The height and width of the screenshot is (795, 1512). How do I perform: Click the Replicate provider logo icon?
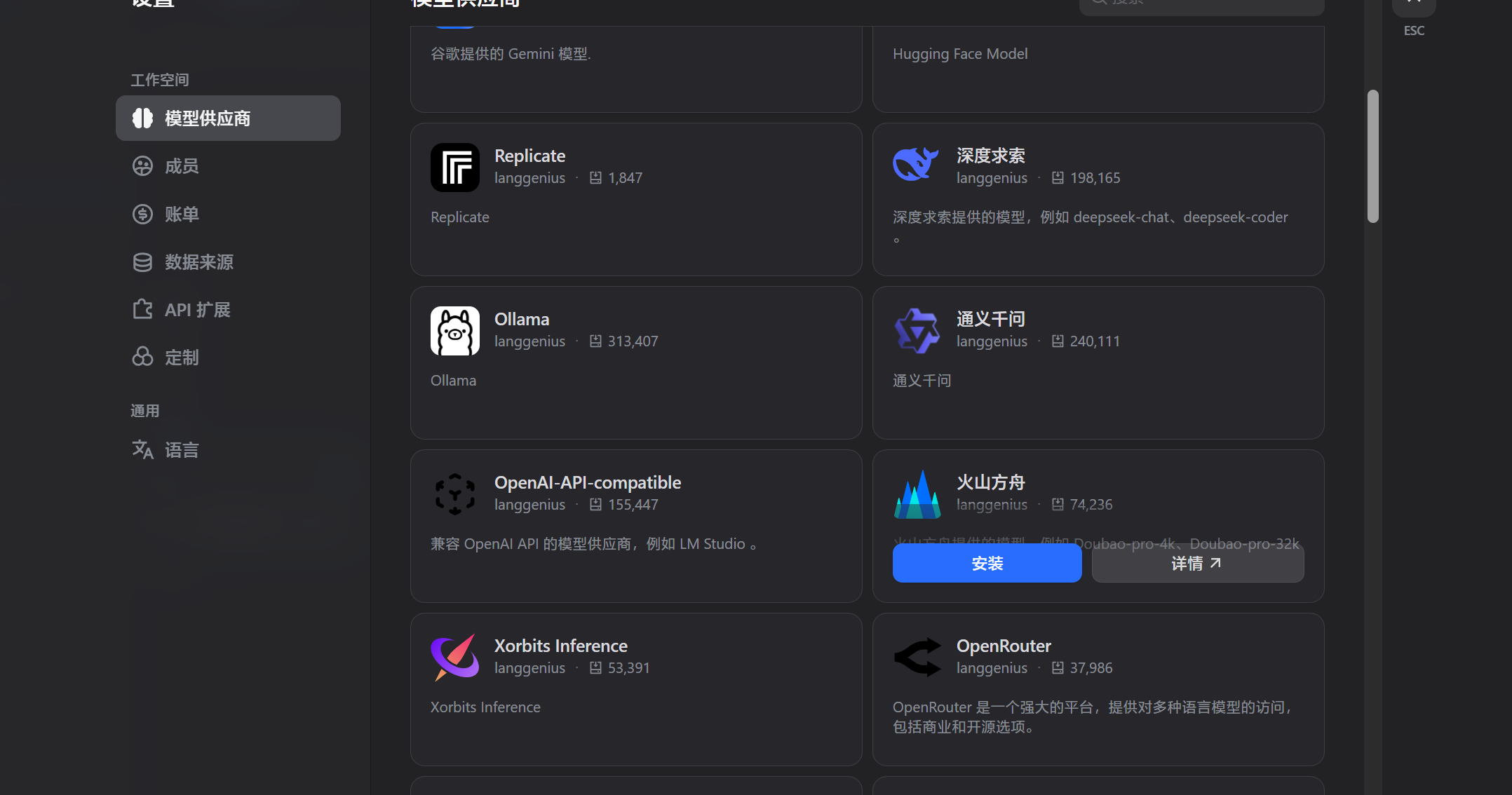pyautogui.click(x=454, y=167)
